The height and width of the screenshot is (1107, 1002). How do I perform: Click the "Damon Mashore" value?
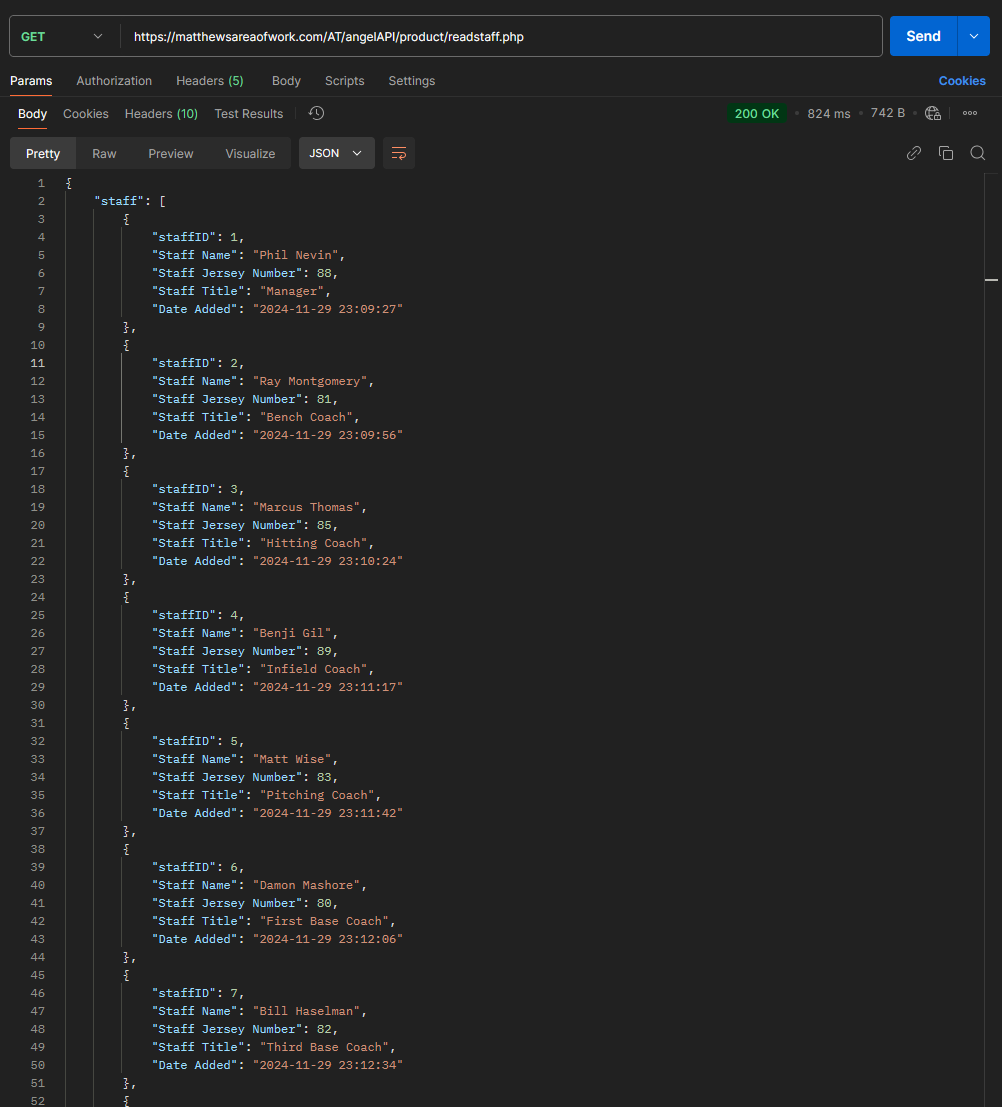(x=306, y=885)
